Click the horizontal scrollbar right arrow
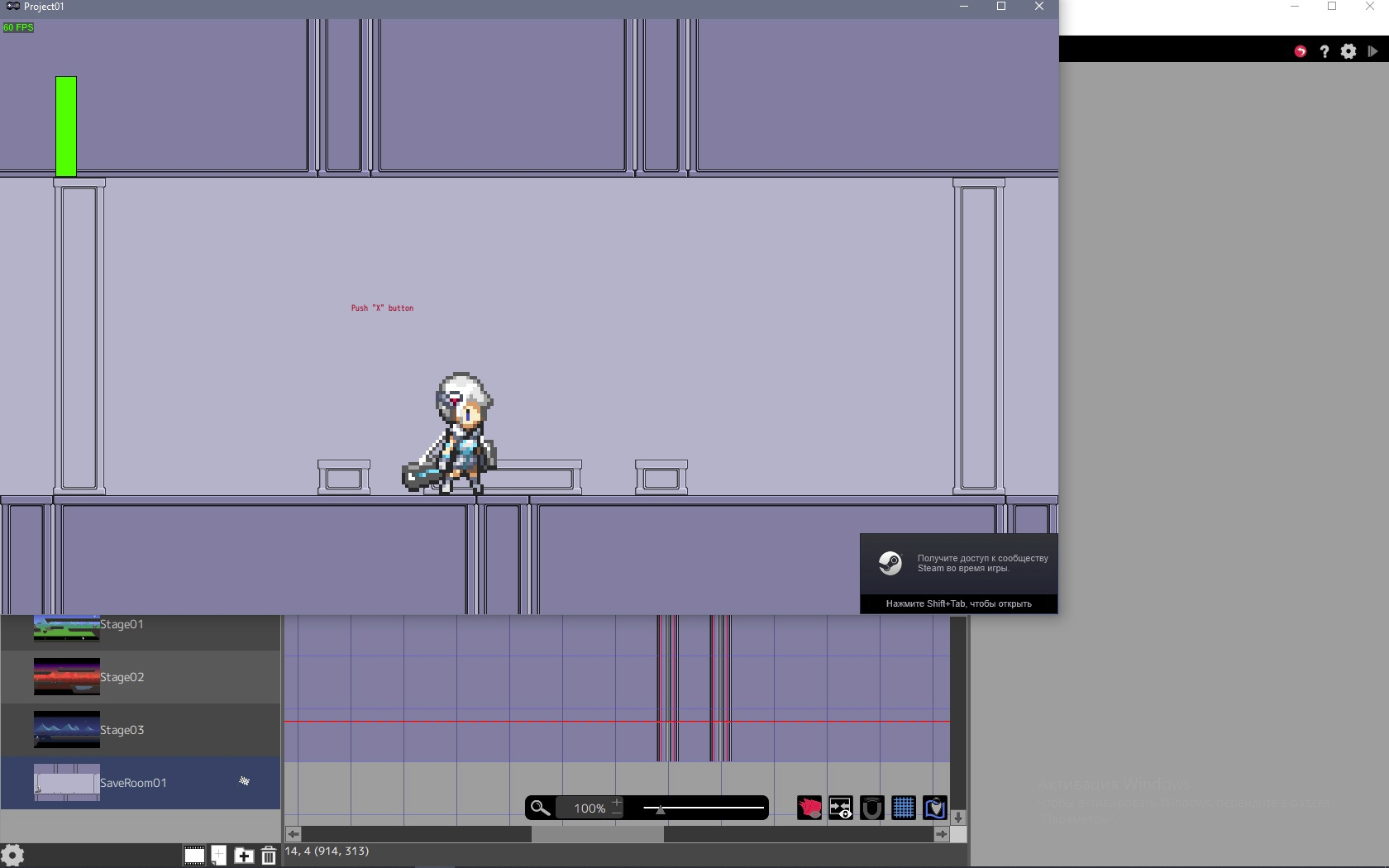Viewport: 1389px width, 868px height. coord(941,834)
